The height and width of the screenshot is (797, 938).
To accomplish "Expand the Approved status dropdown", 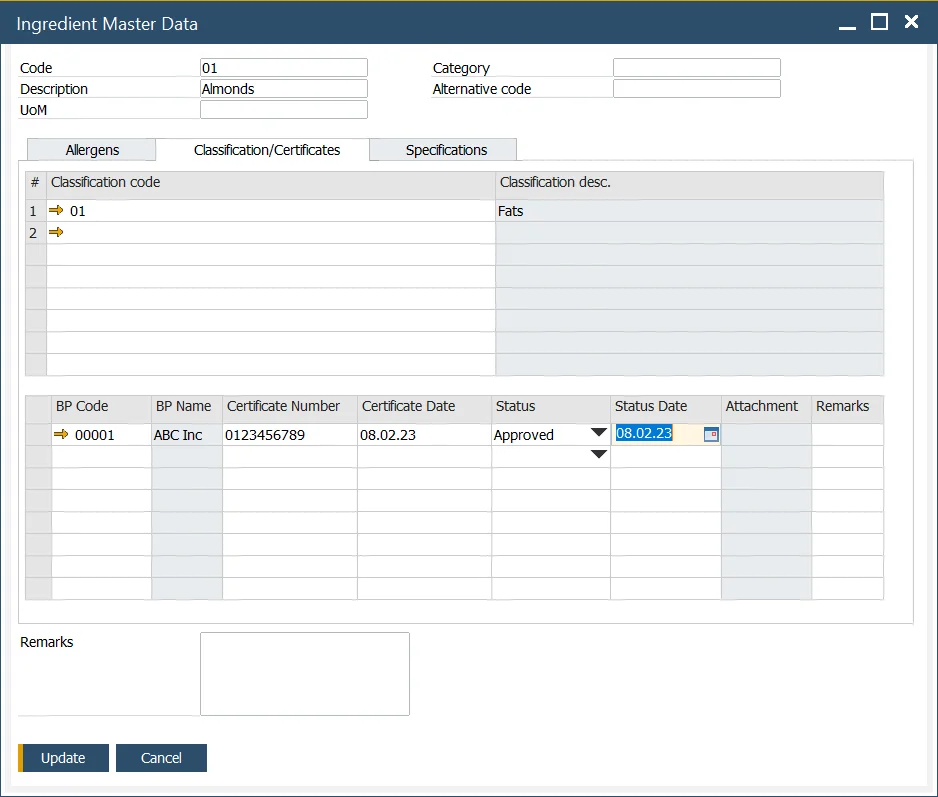I will pyautogui.click(x=598, y=433).
